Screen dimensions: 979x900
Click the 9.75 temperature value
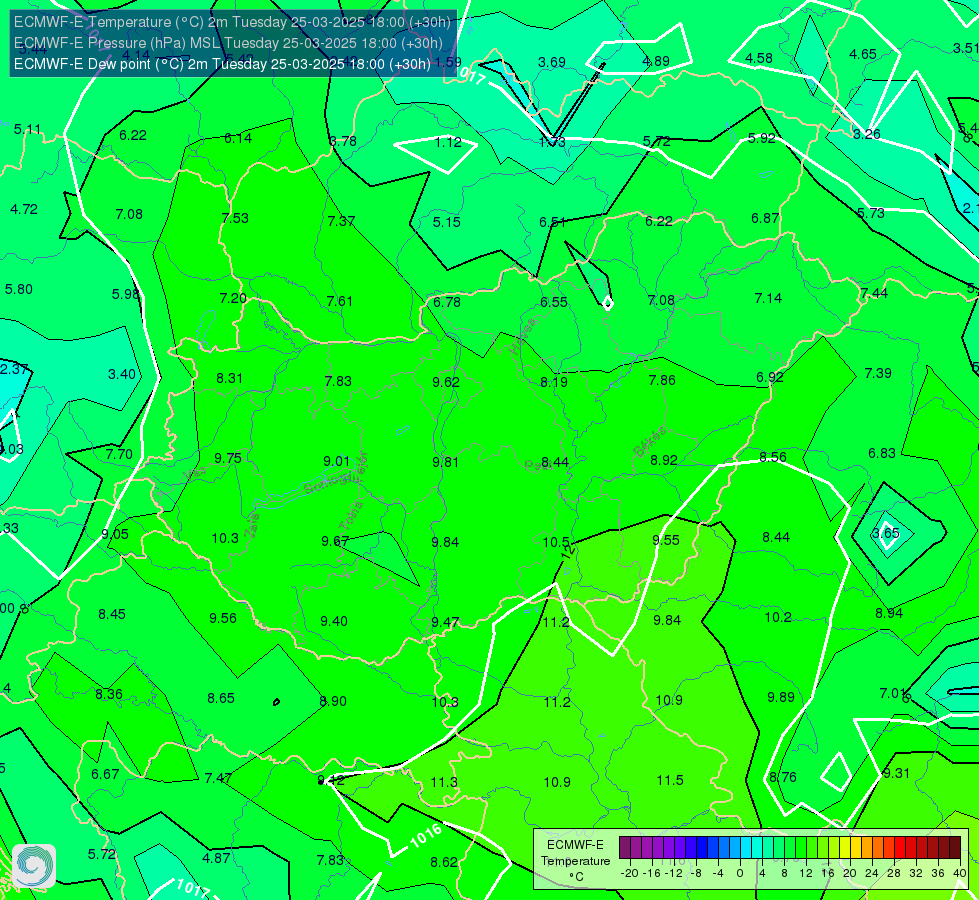click(228, 458)
